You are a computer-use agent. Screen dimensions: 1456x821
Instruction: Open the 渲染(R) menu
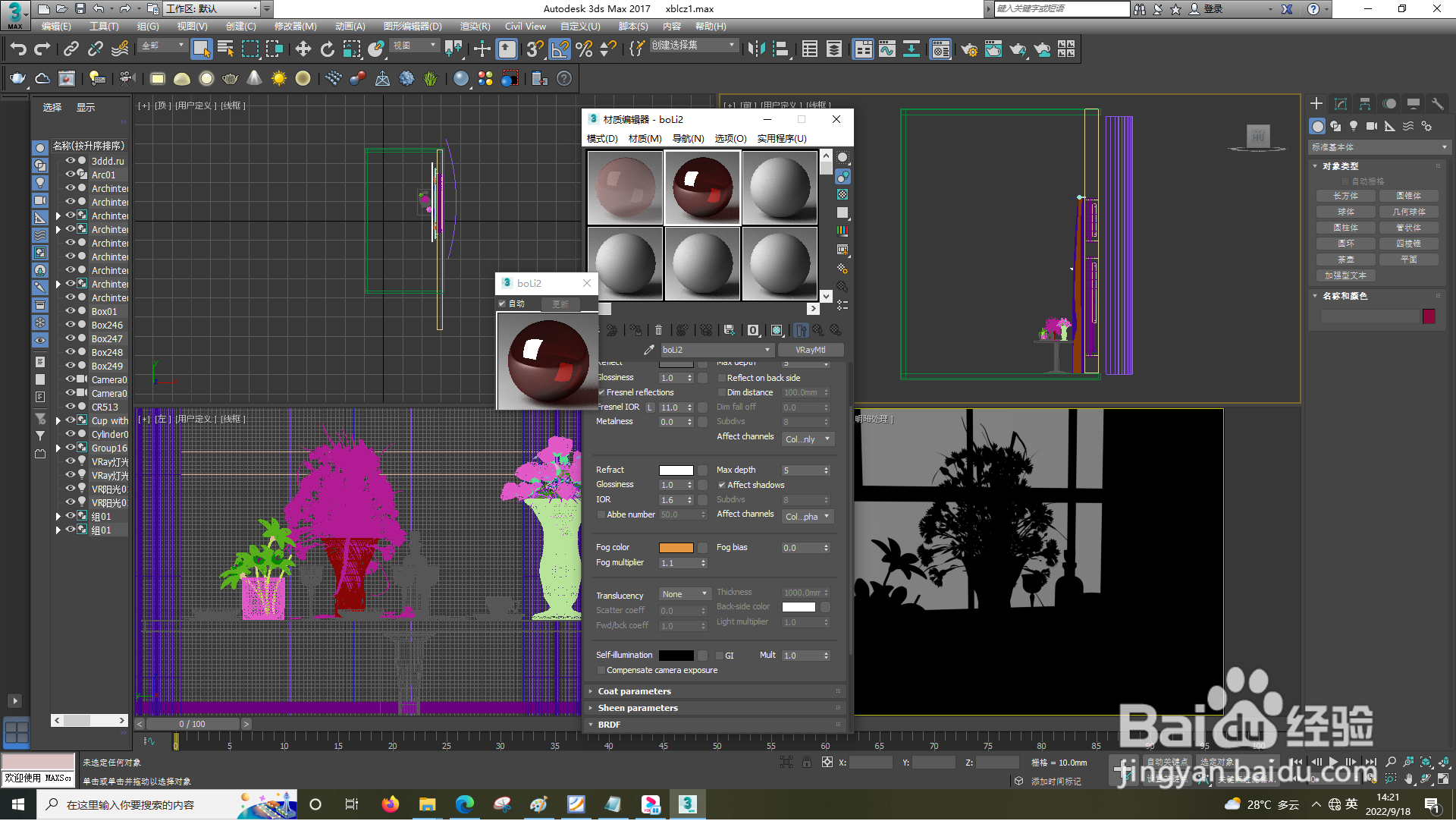tap(475, 27)
